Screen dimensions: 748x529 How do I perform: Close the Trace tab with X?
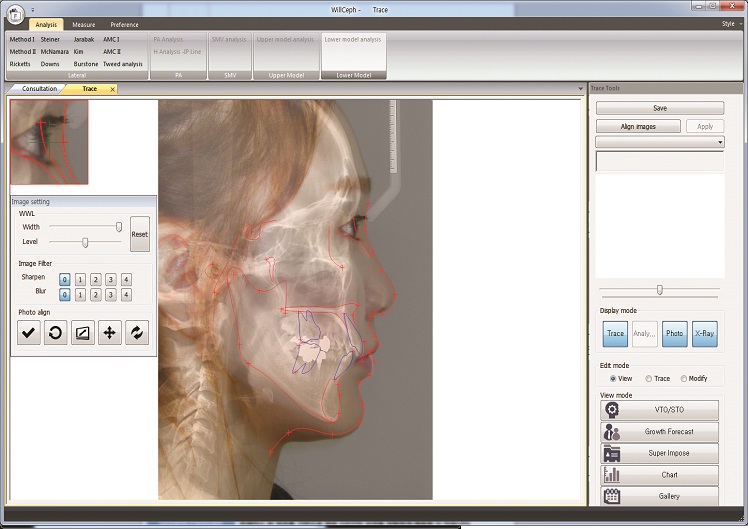tap(113, 89)
